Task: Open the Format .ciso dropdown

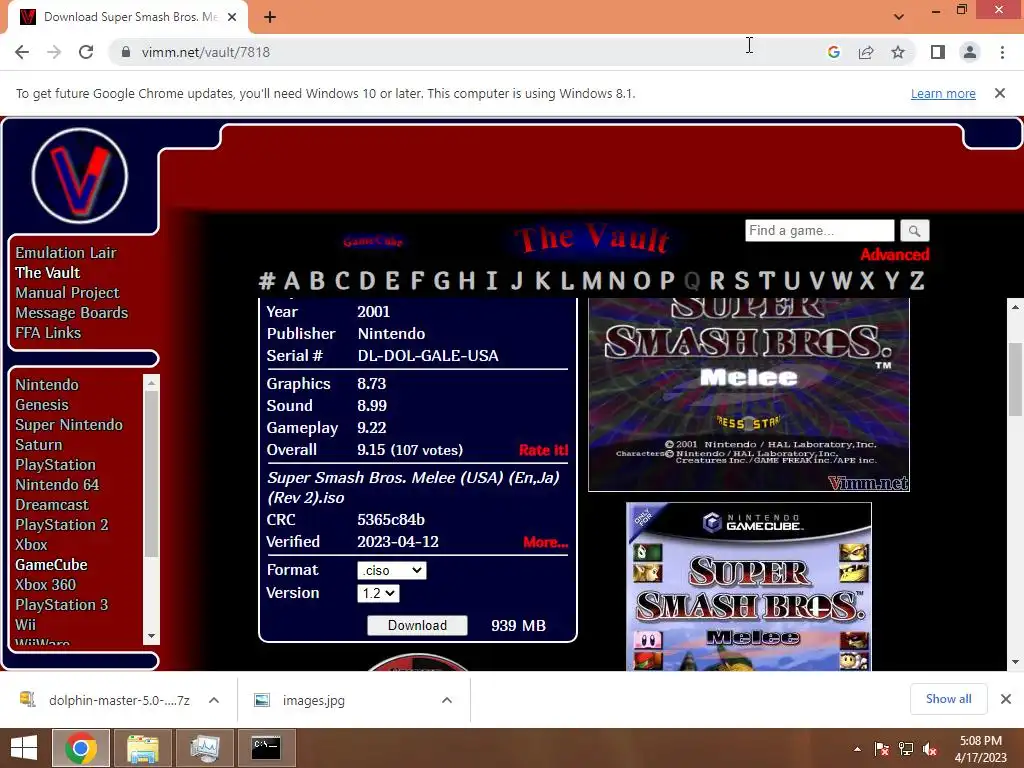Action: 392,570
